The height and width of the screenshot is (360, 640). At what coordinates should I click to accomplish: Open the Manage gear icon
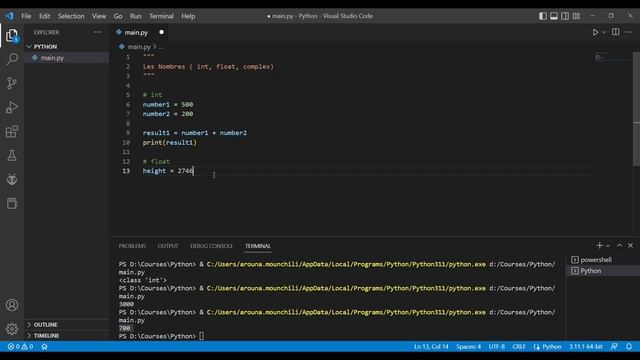point(12,329)
